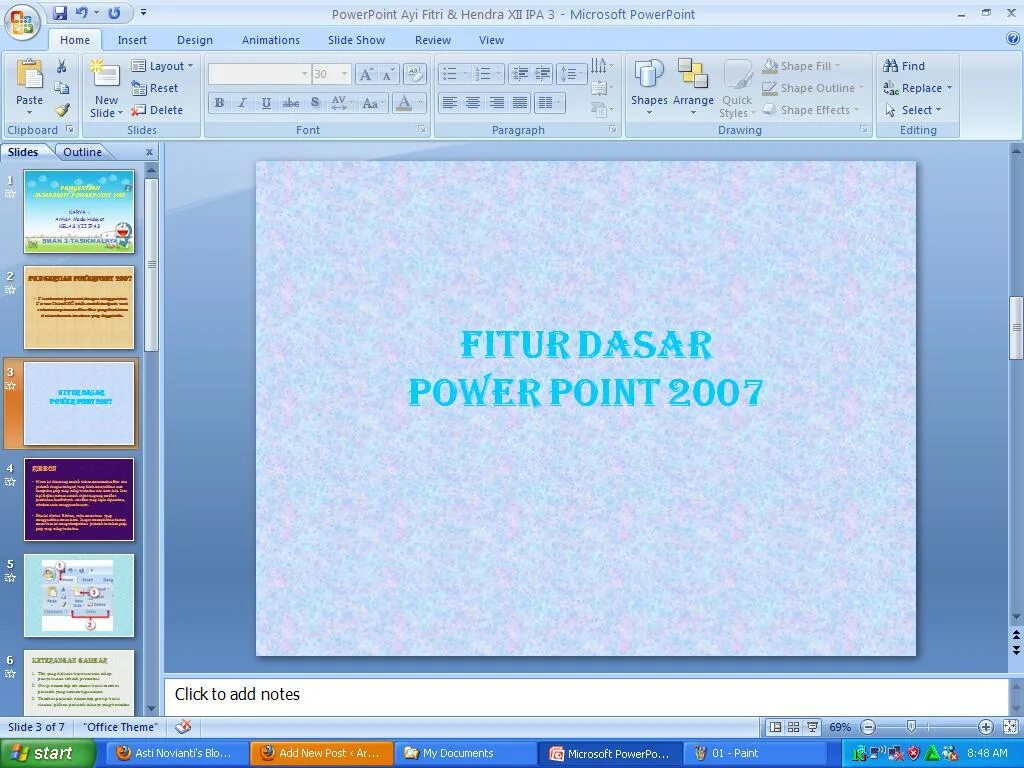
Task: Open the Slide Show tab
Action: pyautogui.click(x=356, y=40)
